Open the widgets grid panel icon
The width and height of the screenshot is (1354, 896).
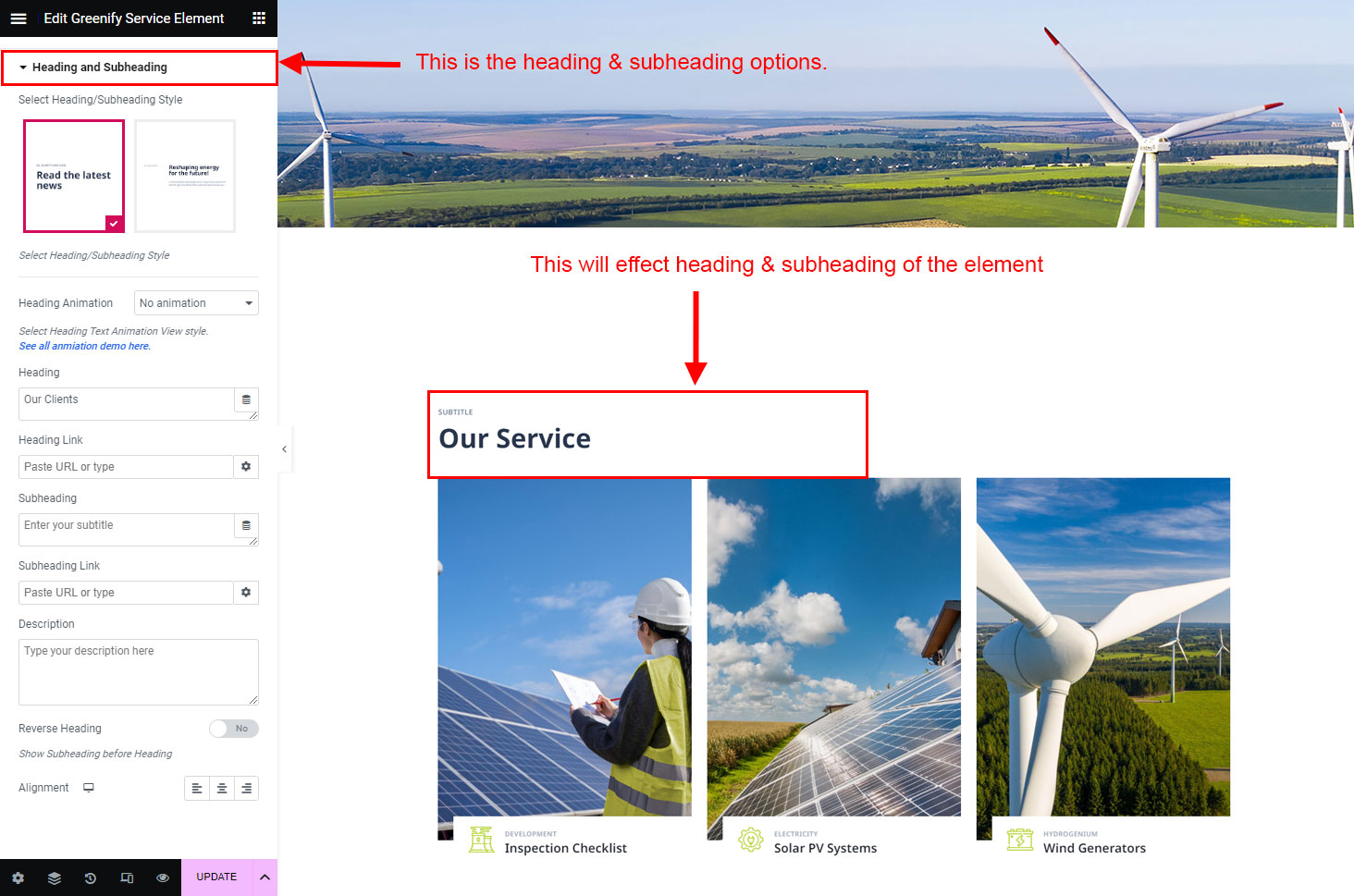259,18
